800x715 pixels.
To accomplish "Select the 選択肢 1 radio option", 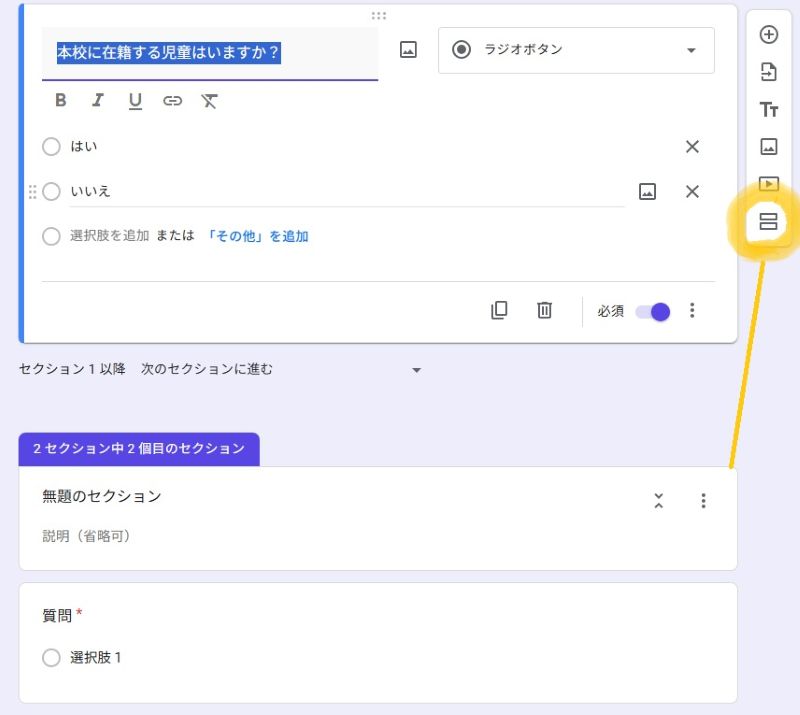I will 51,657.
